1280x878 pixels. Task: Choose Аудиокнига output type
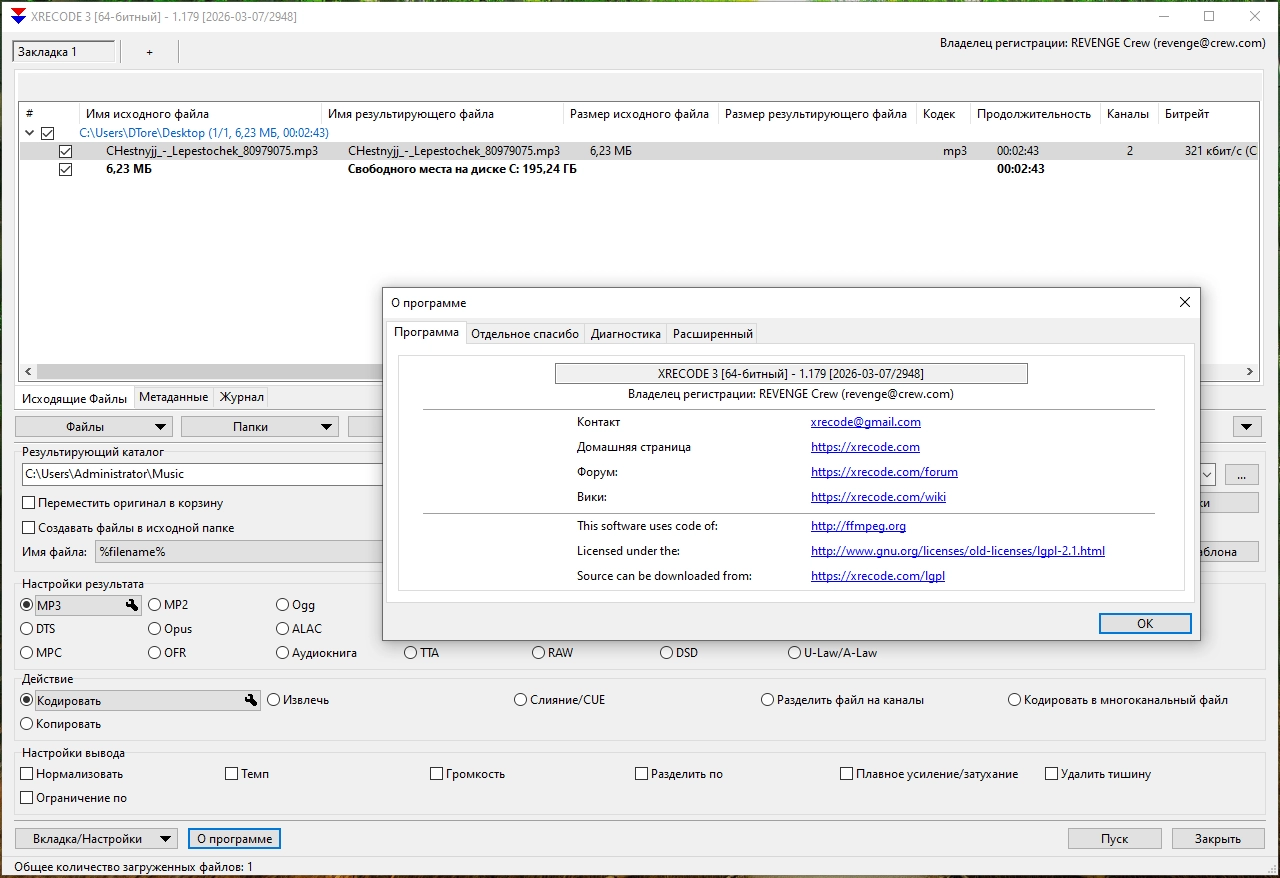[x=283, y=653]
